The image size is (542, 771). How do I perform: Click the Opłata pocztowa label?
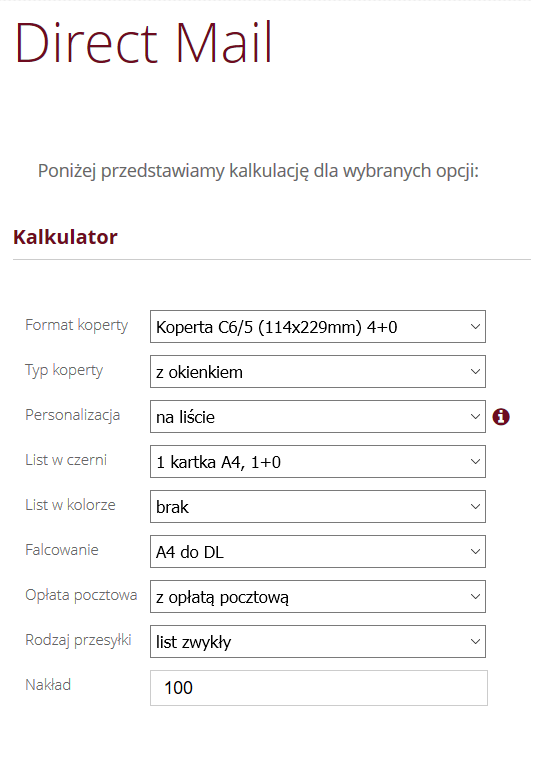tap(81, 595)
